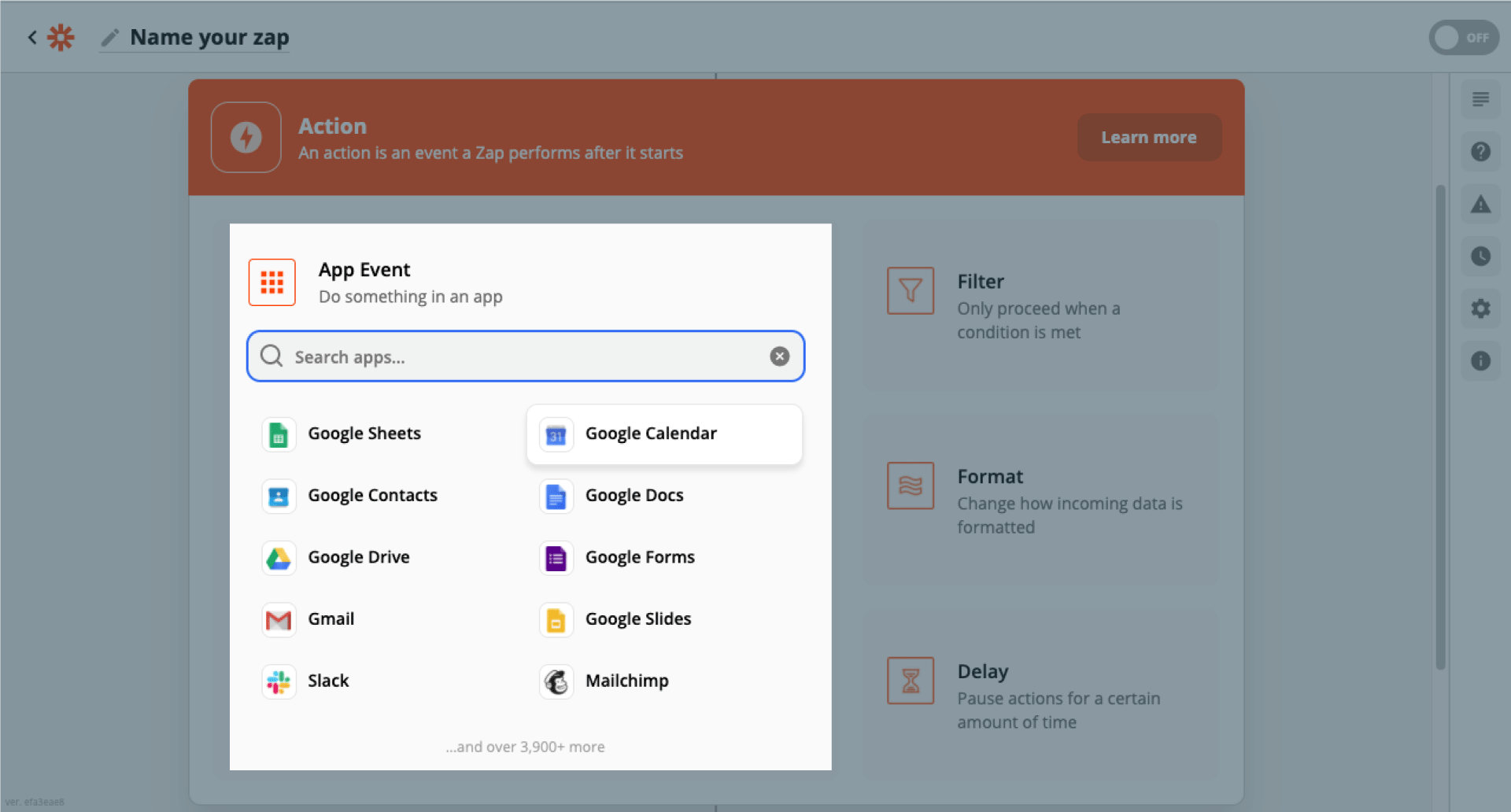Click the 'Google Contacts' label
Image resolution: width=1511 pixels, height=812 pixels.
pos(372,496)
